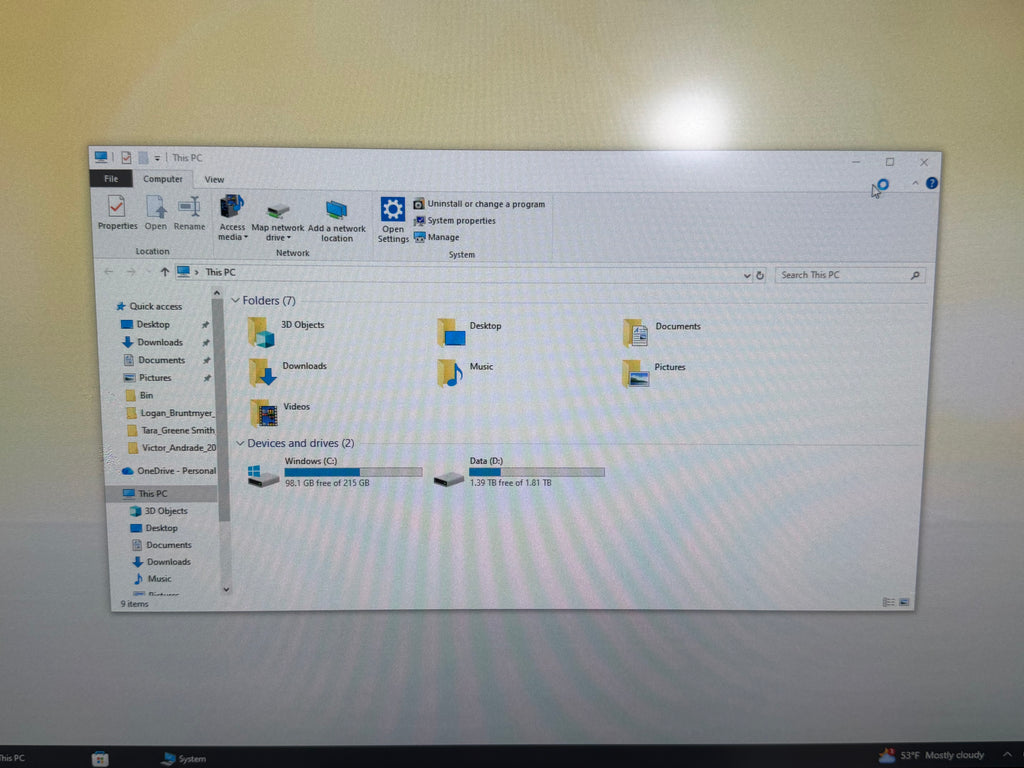This screenshot has width=1024, height=768.
Task: Open the Tara_Greene Smith folder
Action: tap(170, 430)
